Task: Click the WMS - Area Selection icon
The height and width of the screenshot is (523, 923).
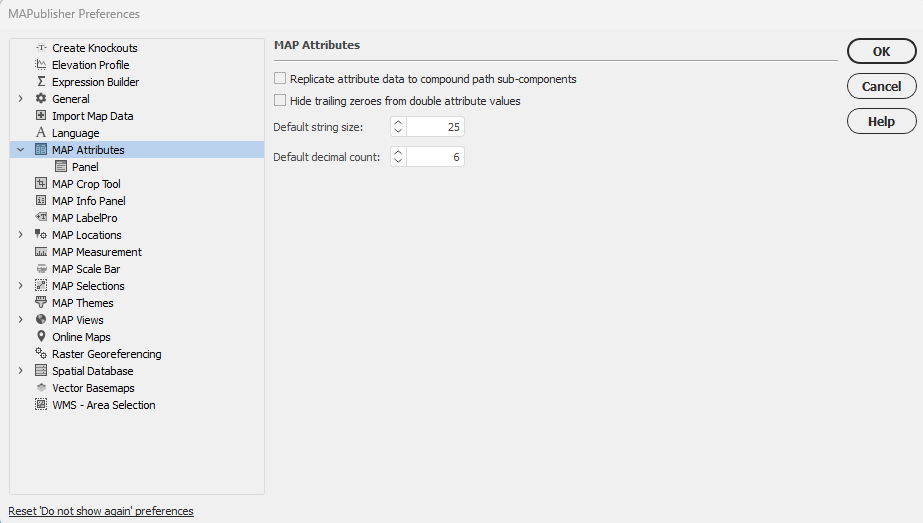Action: click(x=41, y=405)
